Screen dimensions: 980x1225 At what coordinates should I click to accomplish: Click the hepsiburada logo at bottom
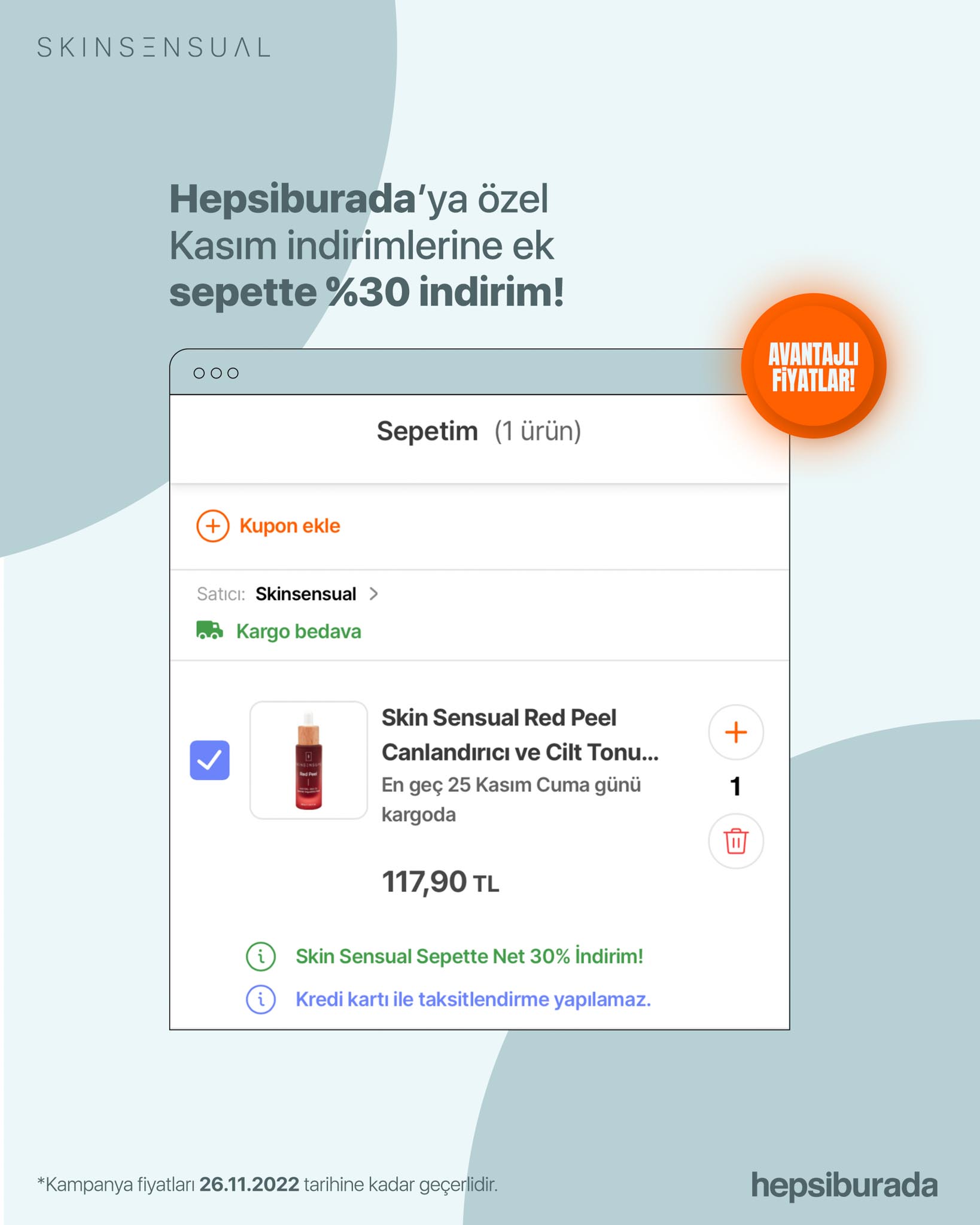coord(844,1185)
